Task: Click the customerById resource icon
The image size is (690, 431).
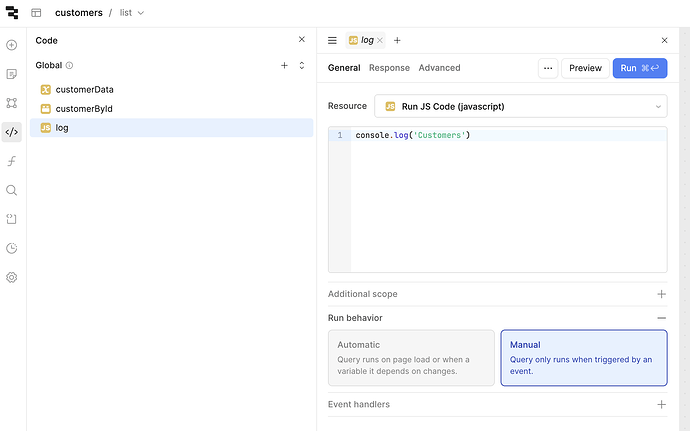Action: pos(46,109)
